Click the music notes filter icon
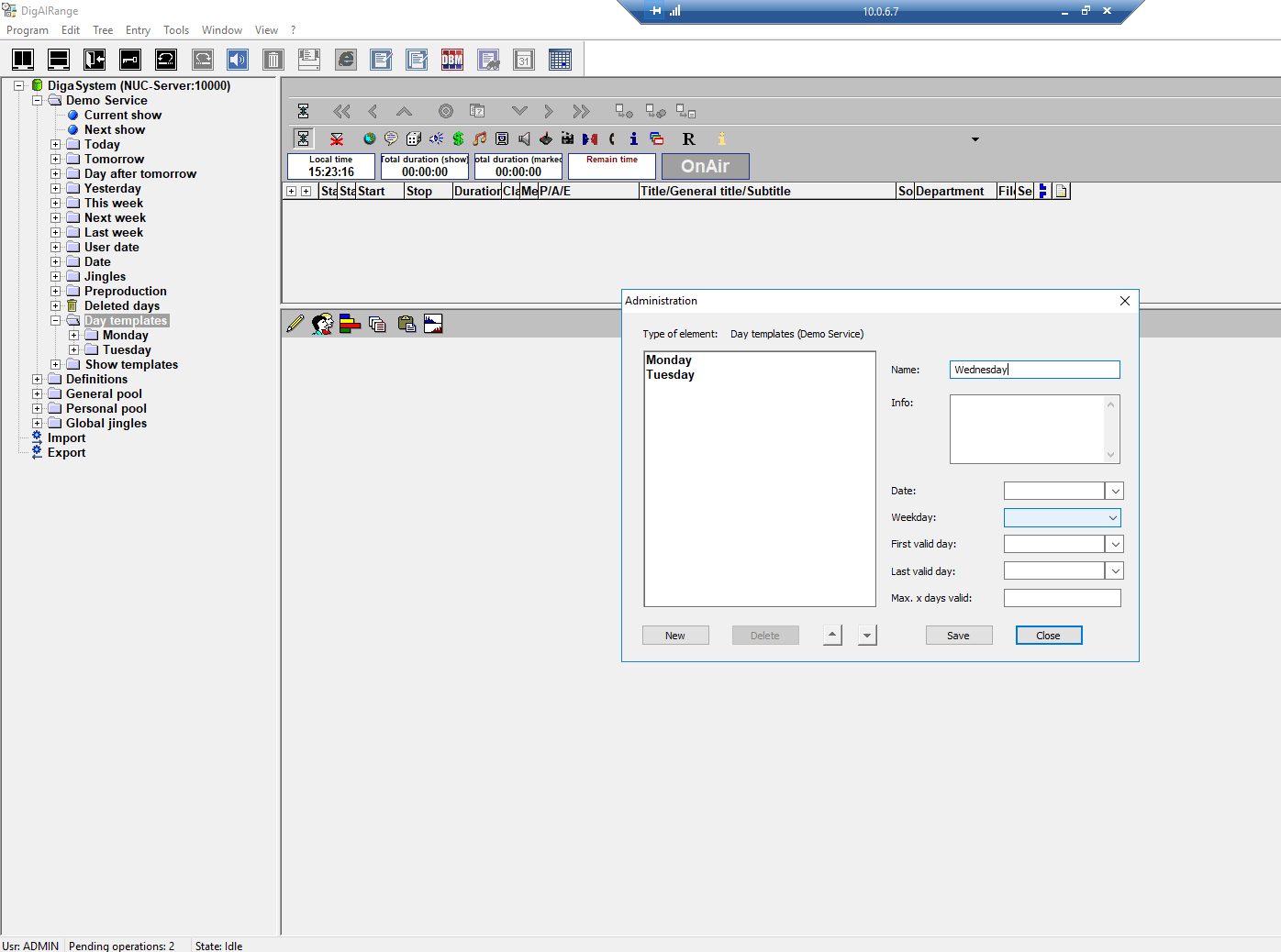Screen dimensions: 1281x952 point(480,138)
